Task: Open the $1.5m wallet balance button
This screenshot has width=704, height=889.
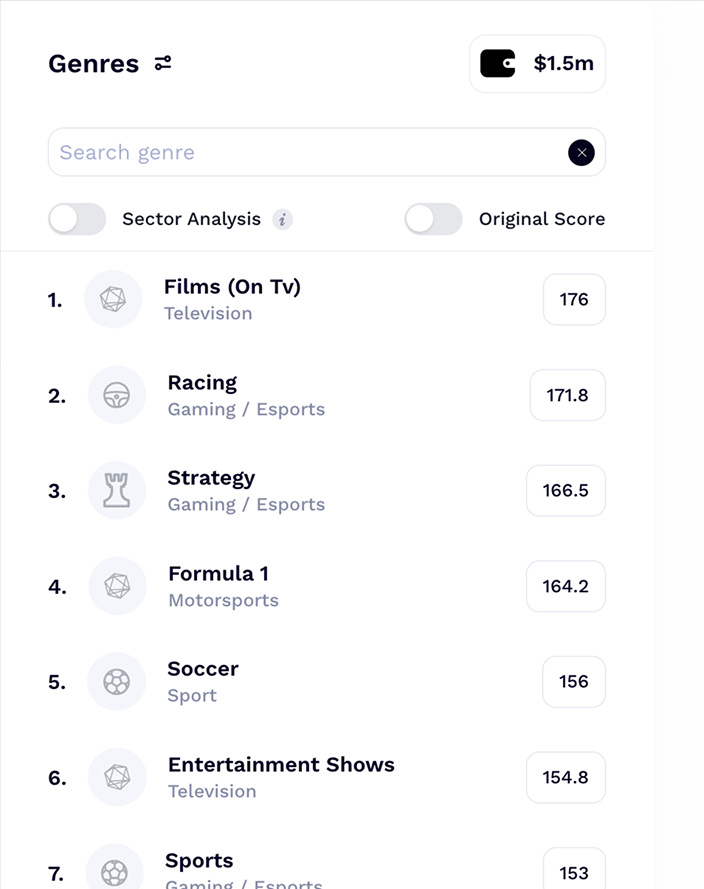Action: [x=537, y=64]
